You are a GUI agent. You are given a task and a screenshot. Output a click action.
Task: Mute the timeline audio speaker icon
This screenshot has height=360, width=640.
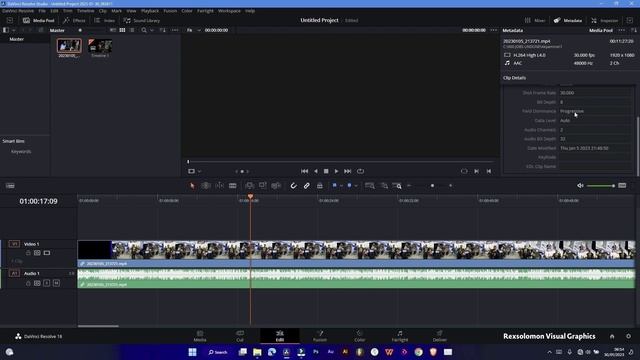(x=580, y=186)
